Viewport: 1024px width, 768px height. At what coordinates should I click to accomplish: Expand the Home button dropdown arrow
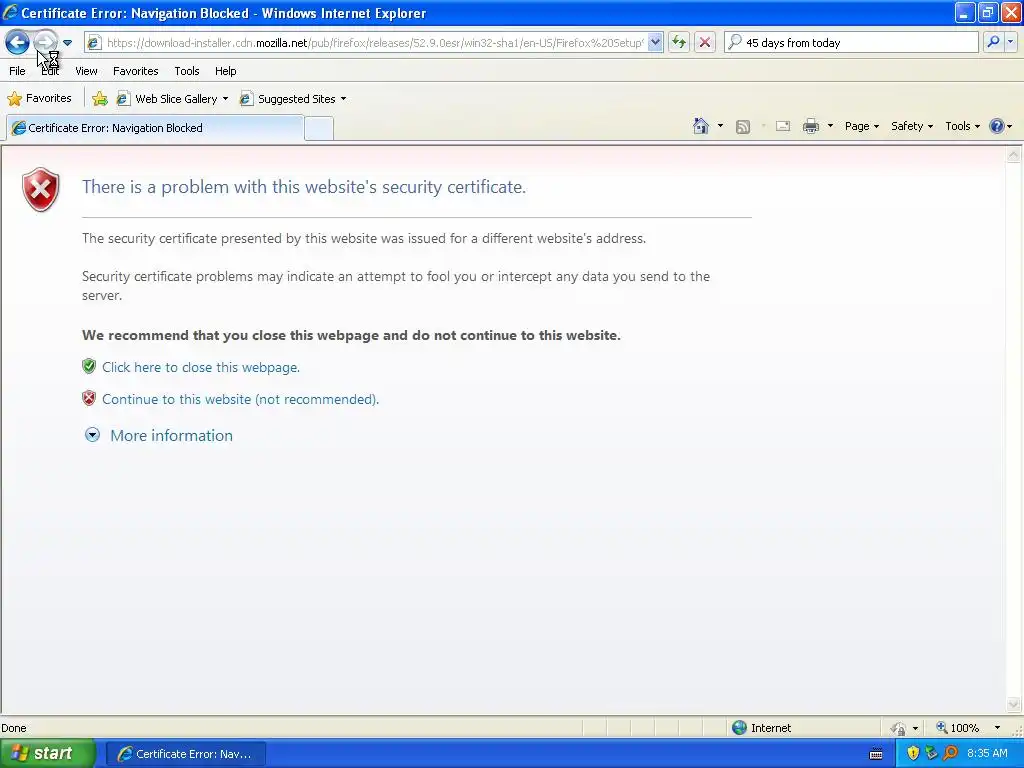[720, 126]
